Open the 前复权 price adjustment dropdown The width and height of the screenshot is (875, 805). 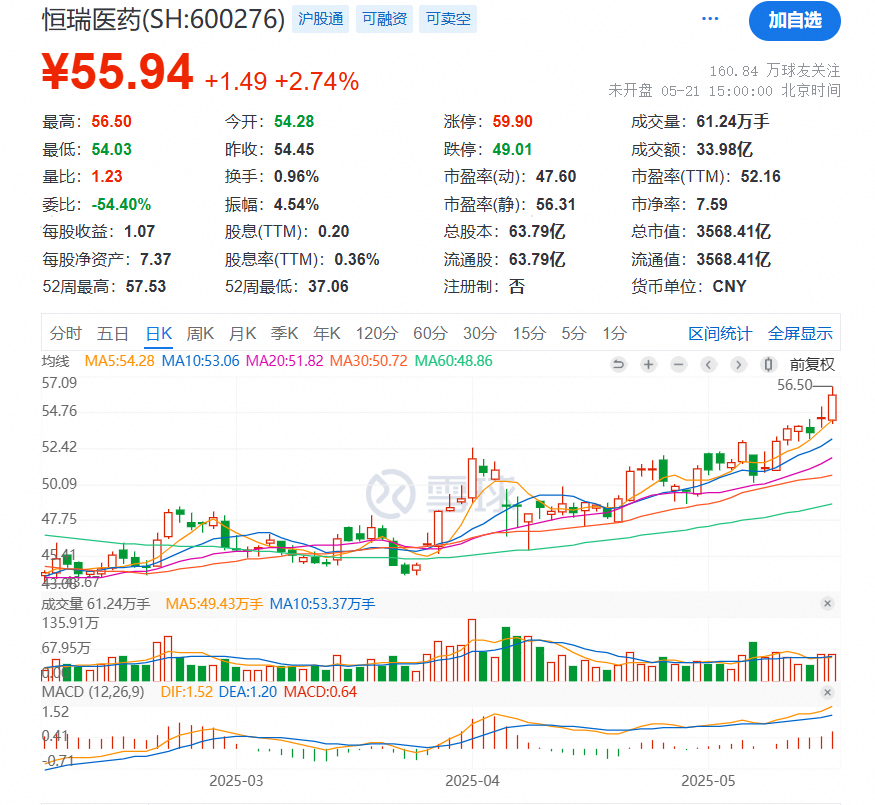pyautogui.click(x=812, y=364)
